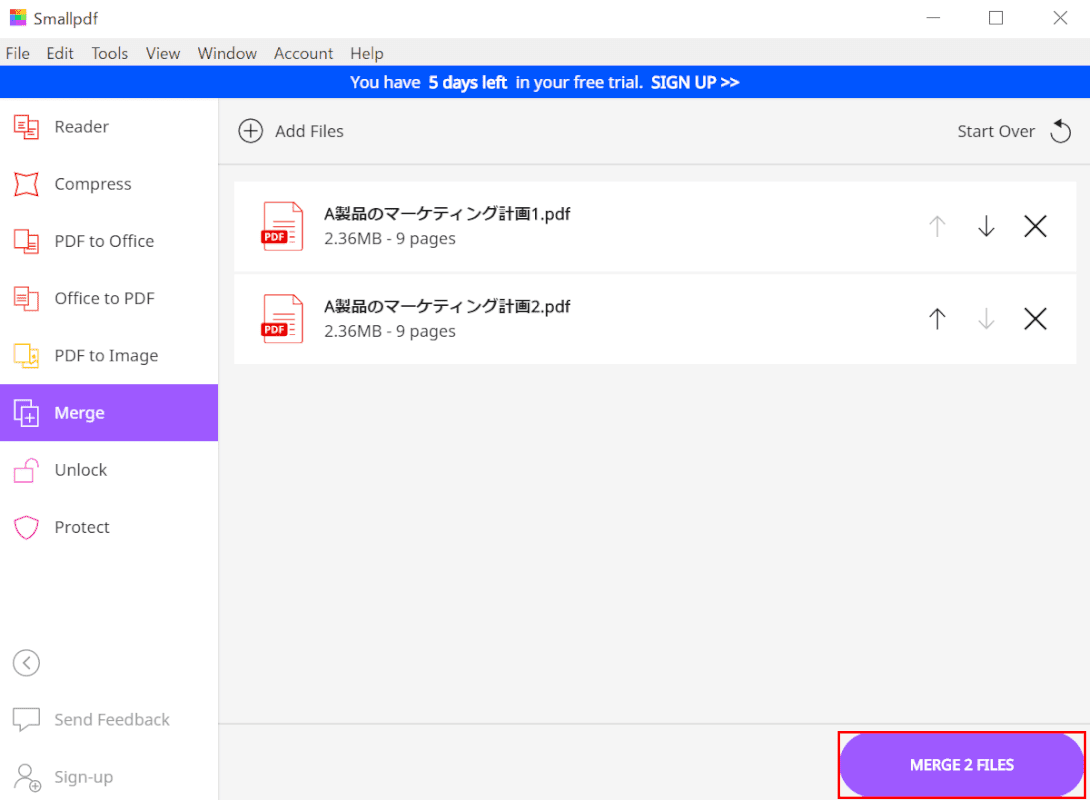The image size is (1090, 800).
Task: Open the Help menu
Action: pyautogui.click(x=366, y=54)
